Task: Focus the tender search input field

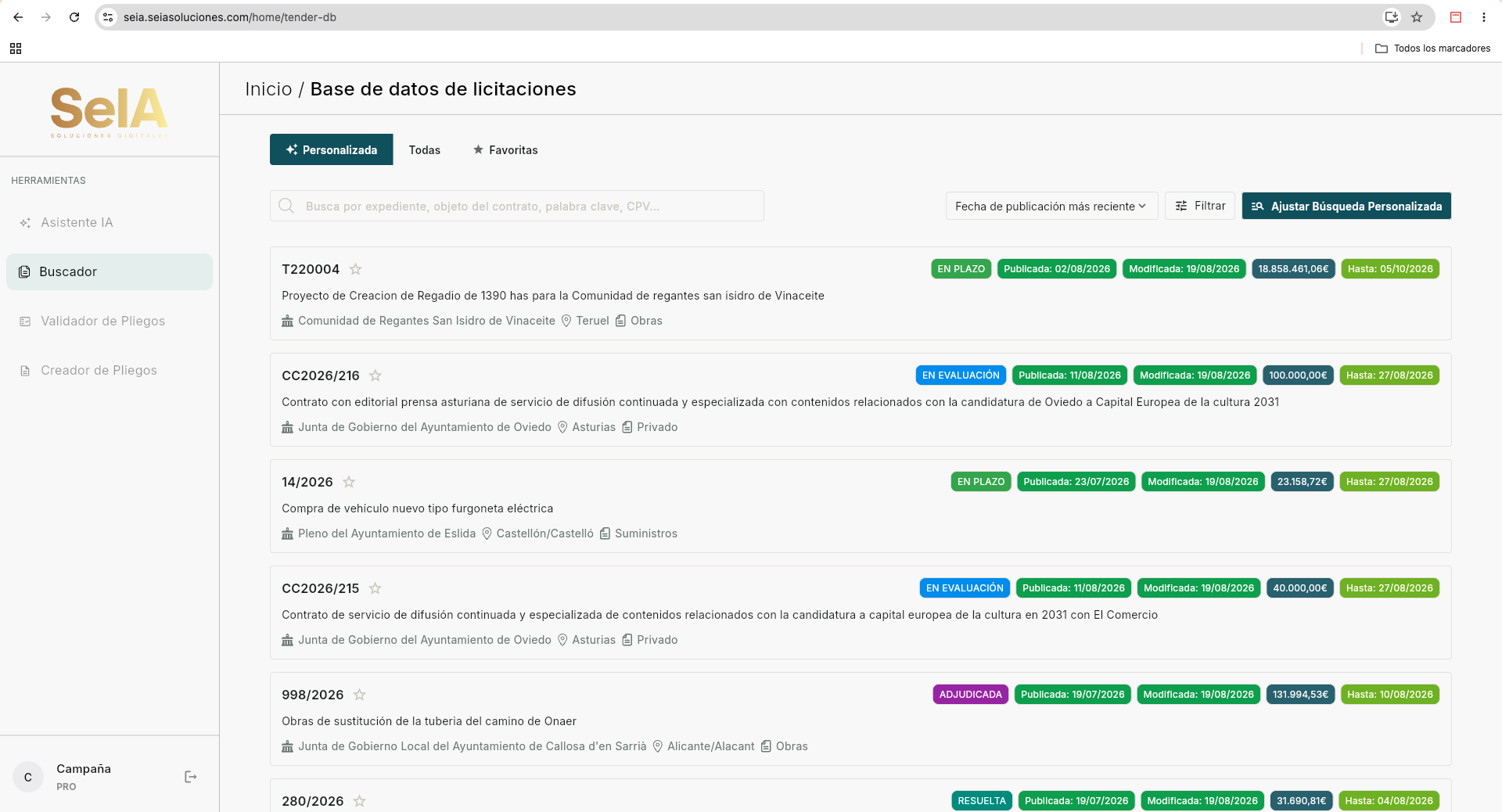Action: coord(517,206)
